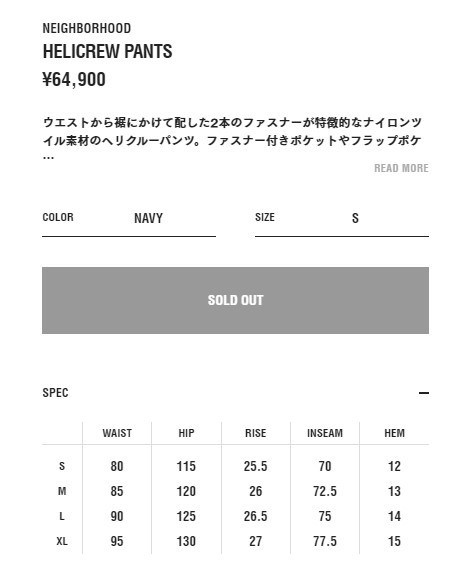
Task: Click the SPEC section heading
Action: click(55, 393)
